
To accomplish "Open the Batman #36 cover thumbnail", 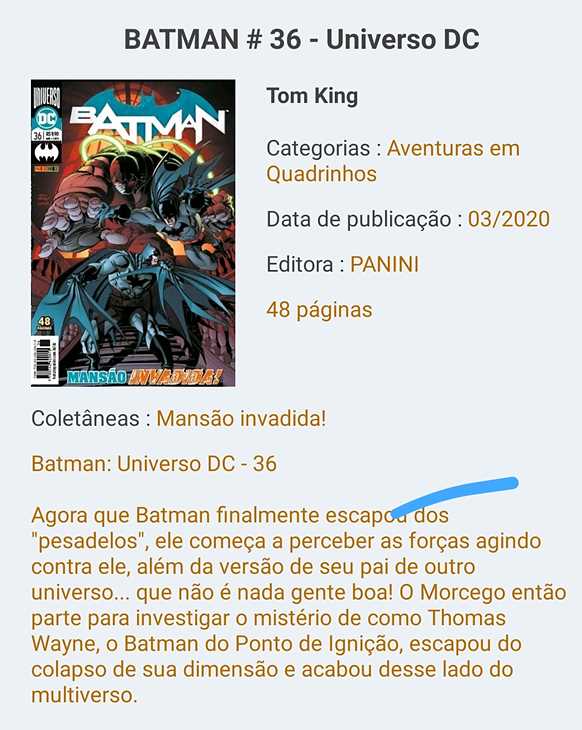I will click(133, 233).
